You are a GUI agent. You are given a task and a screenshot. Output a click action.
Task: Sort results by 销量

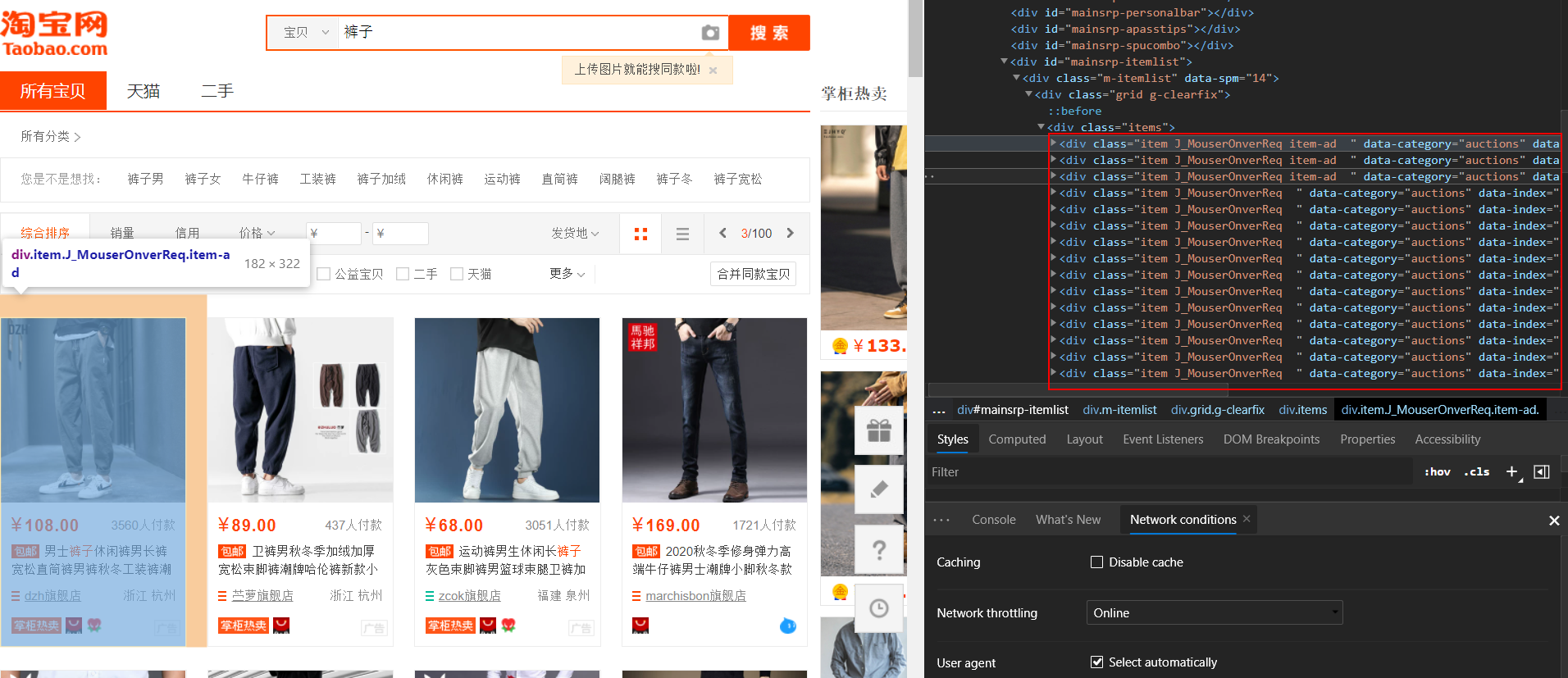[122, 234]
